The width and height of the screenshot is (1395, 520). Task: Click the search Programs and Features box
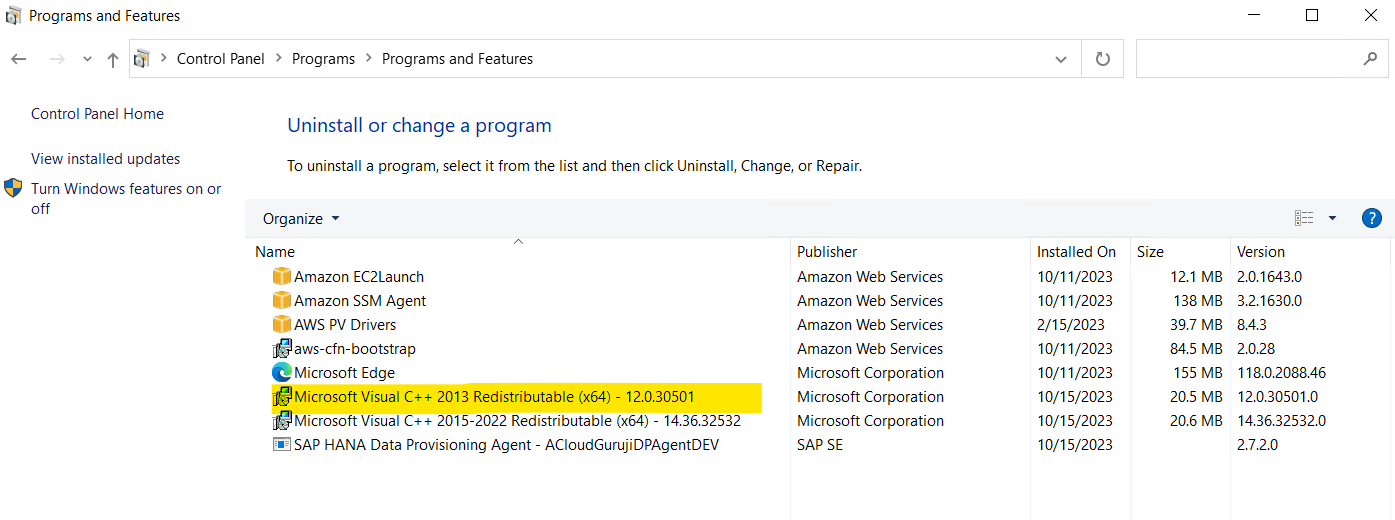coord(1250,59)
